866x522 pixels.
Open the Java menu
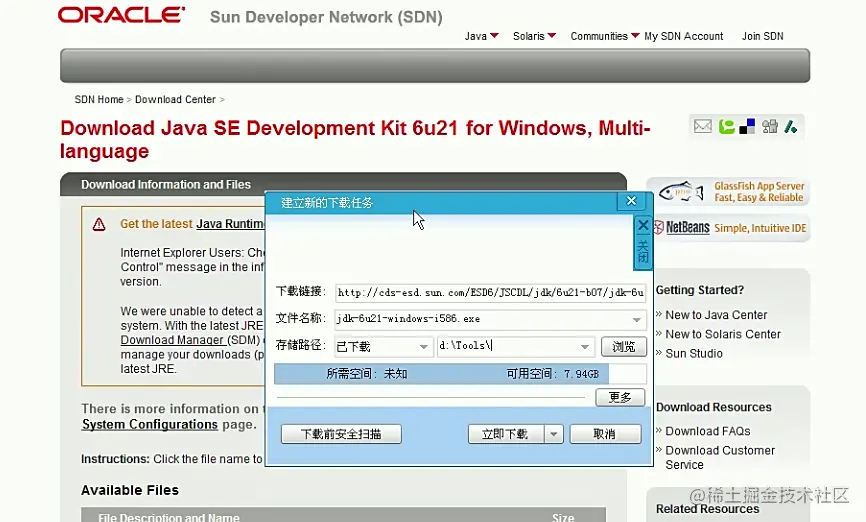pos(481,36)
